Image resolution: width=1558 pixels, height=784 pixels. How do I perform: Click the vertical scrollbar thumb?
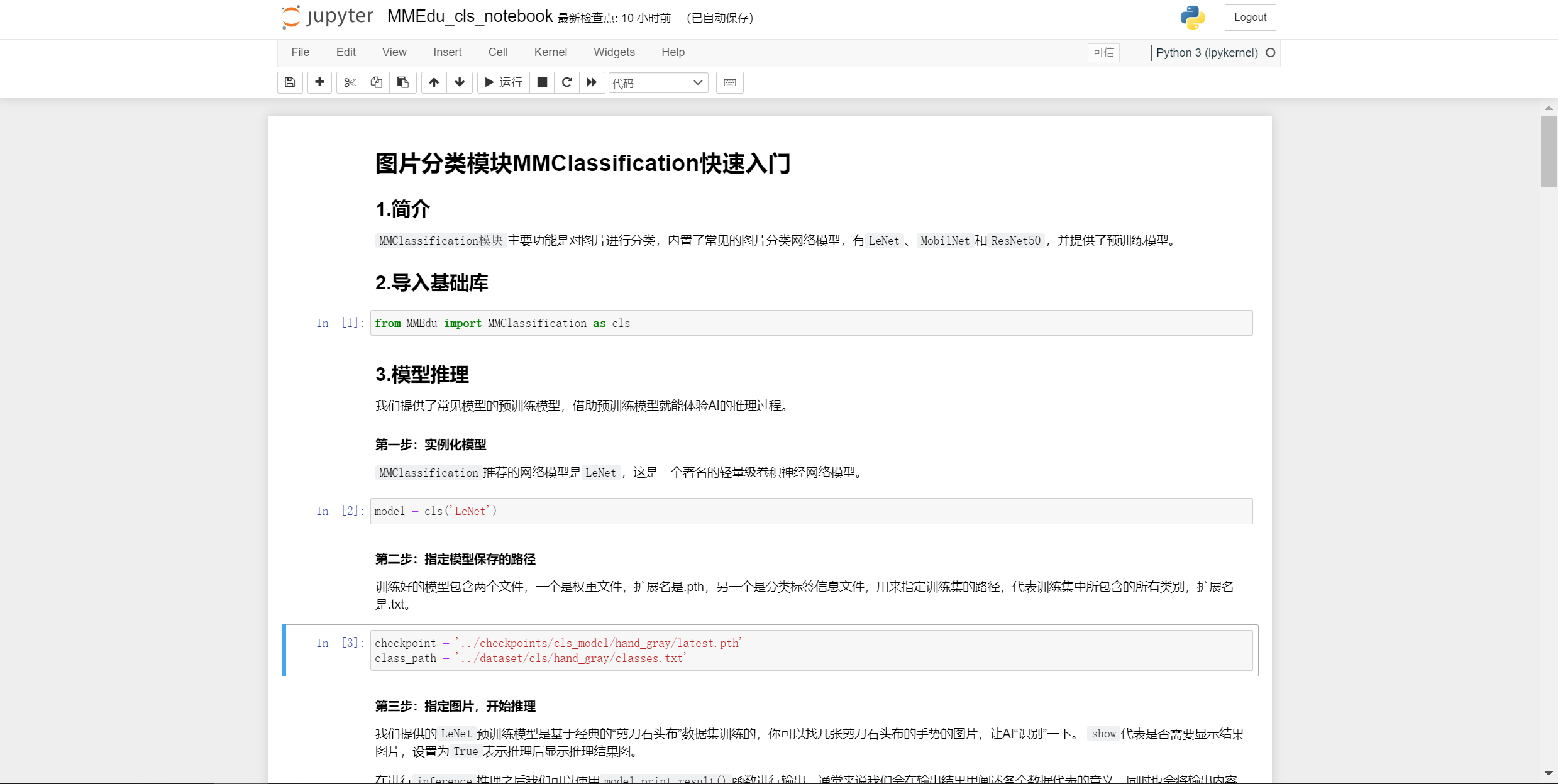[1549, 152]
